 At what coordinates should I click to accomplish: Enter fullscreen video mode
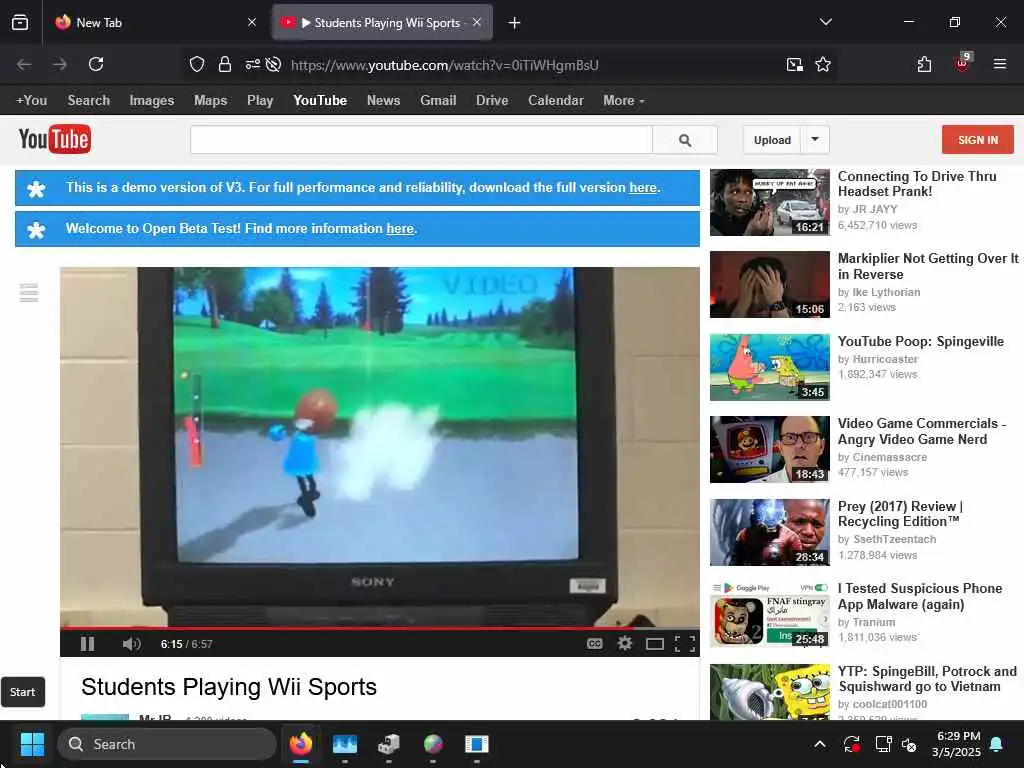[684, 645]
